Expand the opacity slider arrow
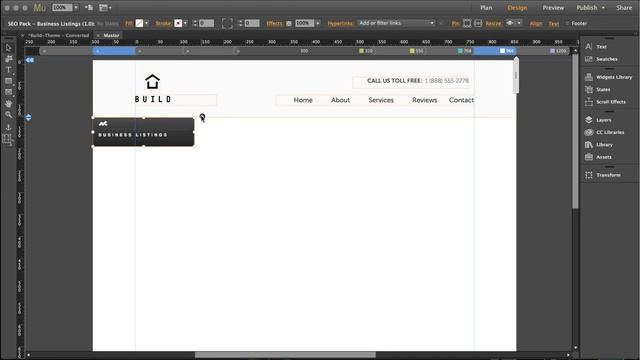 (x=318, y=23)
